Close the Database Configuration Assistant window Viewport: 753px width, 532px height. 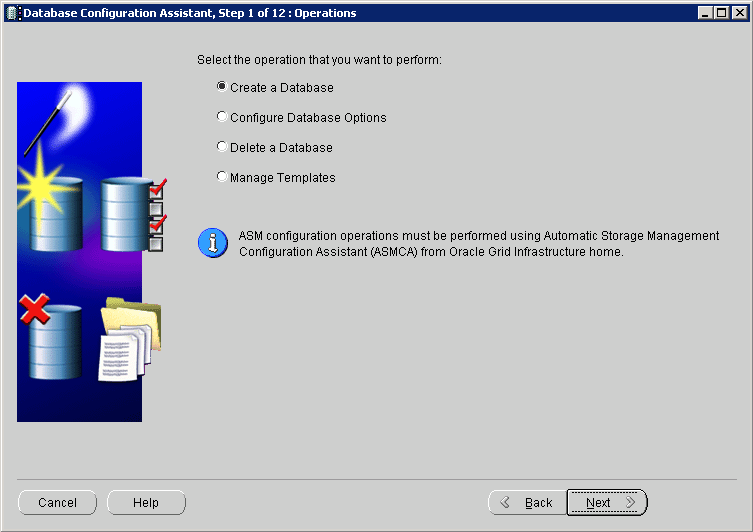pyautogui.click(x=739, y=13)
